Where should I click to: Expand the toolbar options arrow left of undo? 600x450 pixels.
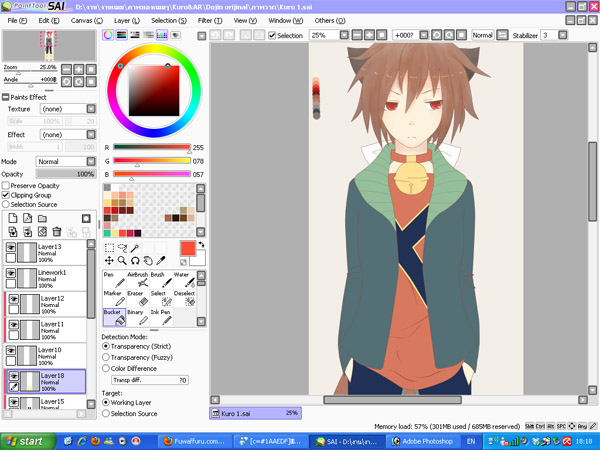tap(202, 36)
